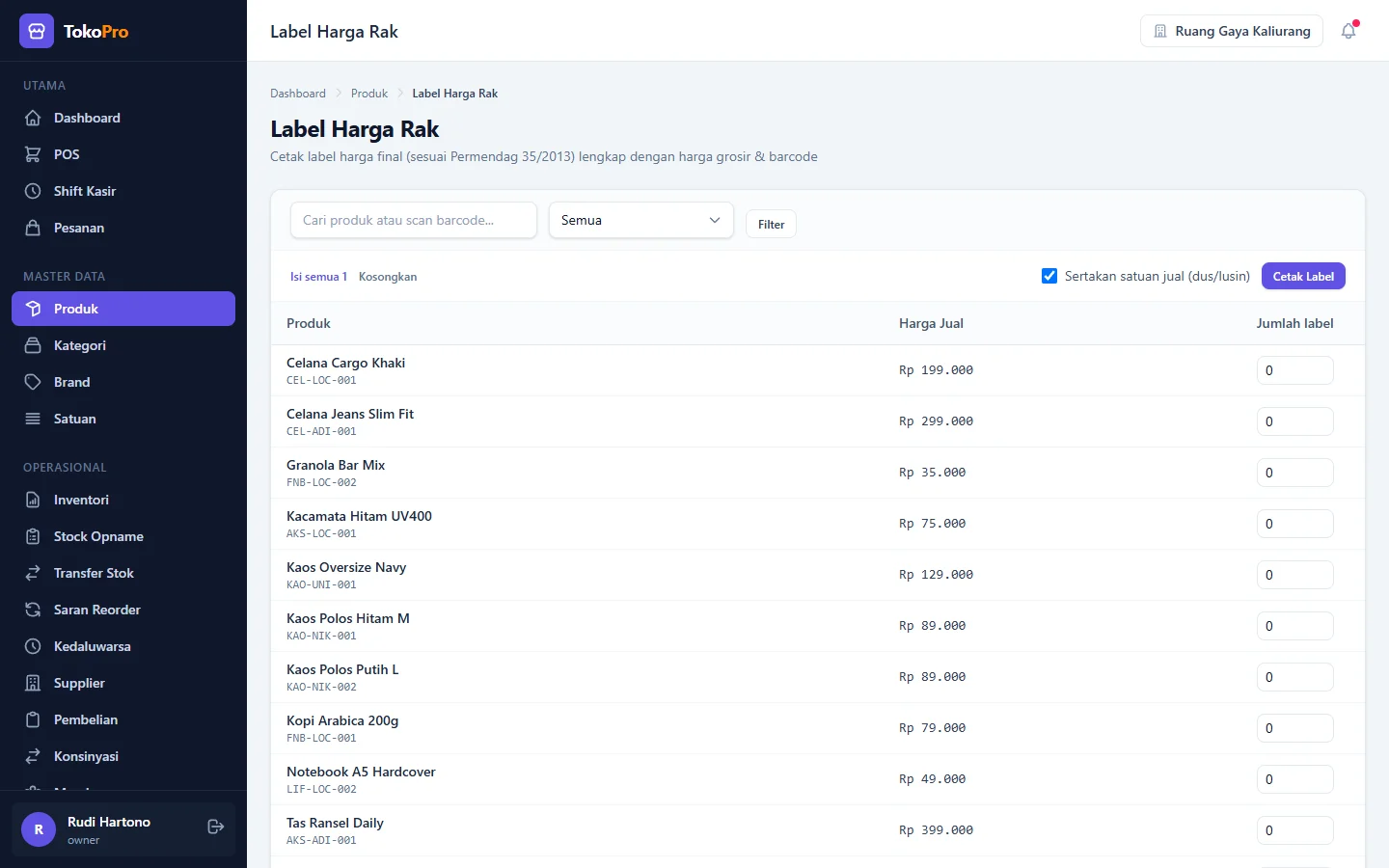The height and width of the screenshot is (868, 1389).
Task: Click the Supplier building icon
Action: tap(33, 683)
